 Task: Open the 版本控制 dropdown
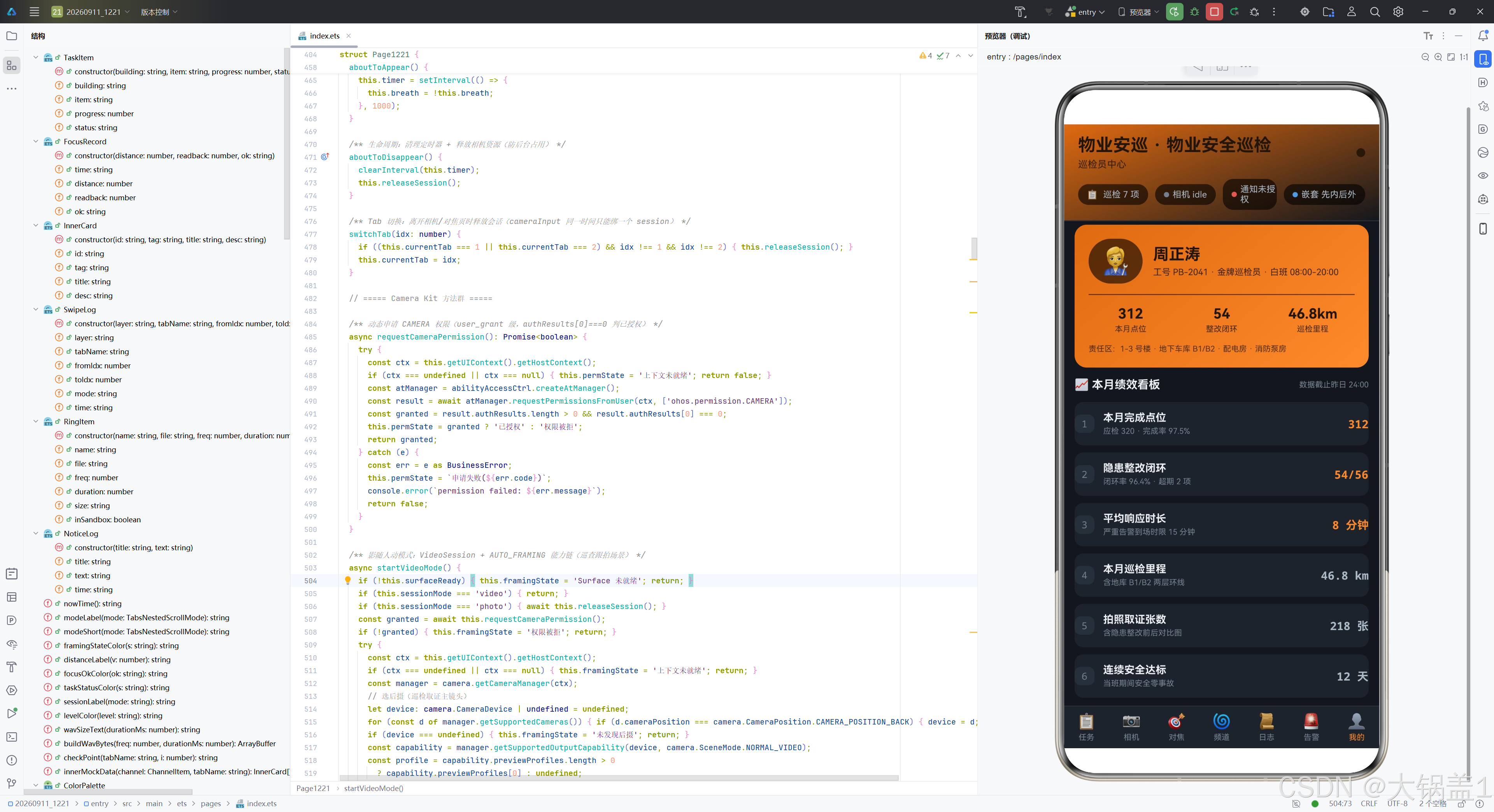click(159, 12)
